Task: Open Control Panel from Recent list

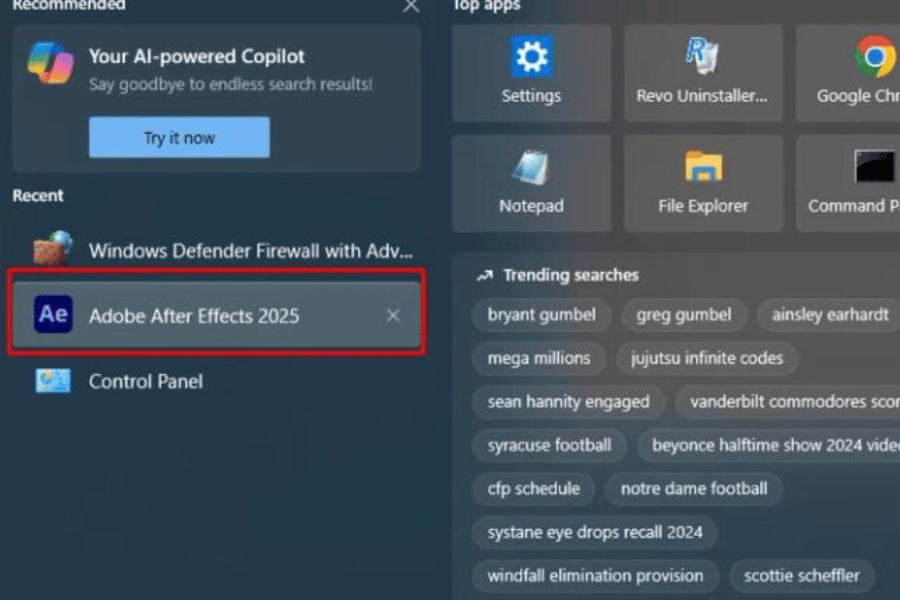Action: click(x=145, y=381)
